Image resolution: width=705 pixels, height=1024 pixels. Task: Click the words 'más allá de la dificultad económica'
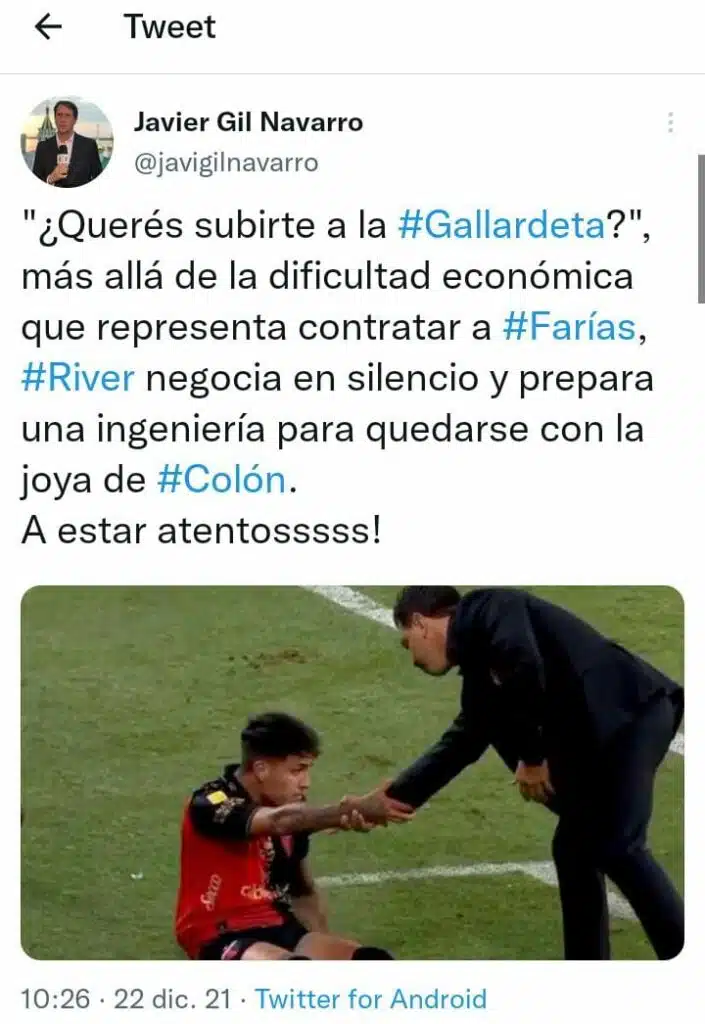pyautogui.click(x=328, y=276)
